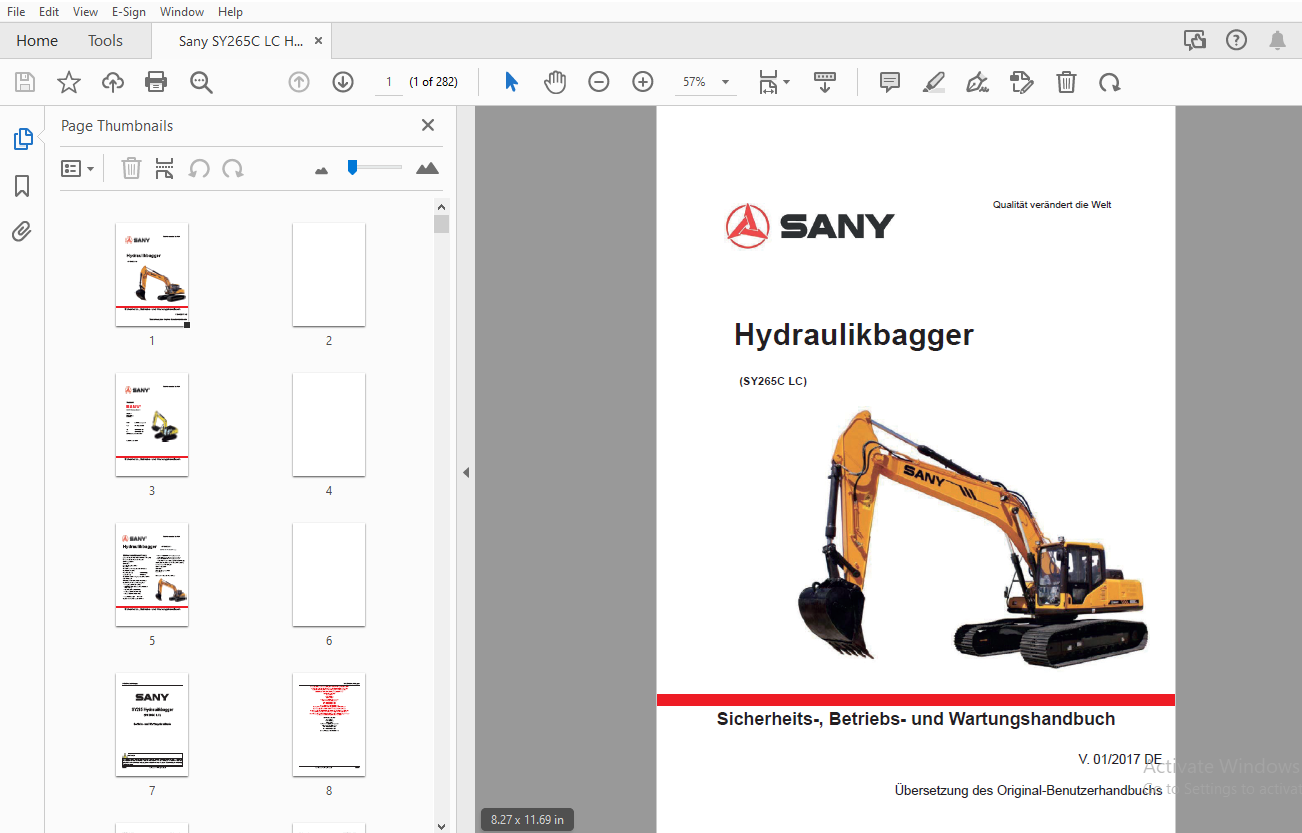The height and width of the screenshot is (833, 1302).
Task: Open the Bookmarks sidebar pane
Action: [x=22, y=186]
